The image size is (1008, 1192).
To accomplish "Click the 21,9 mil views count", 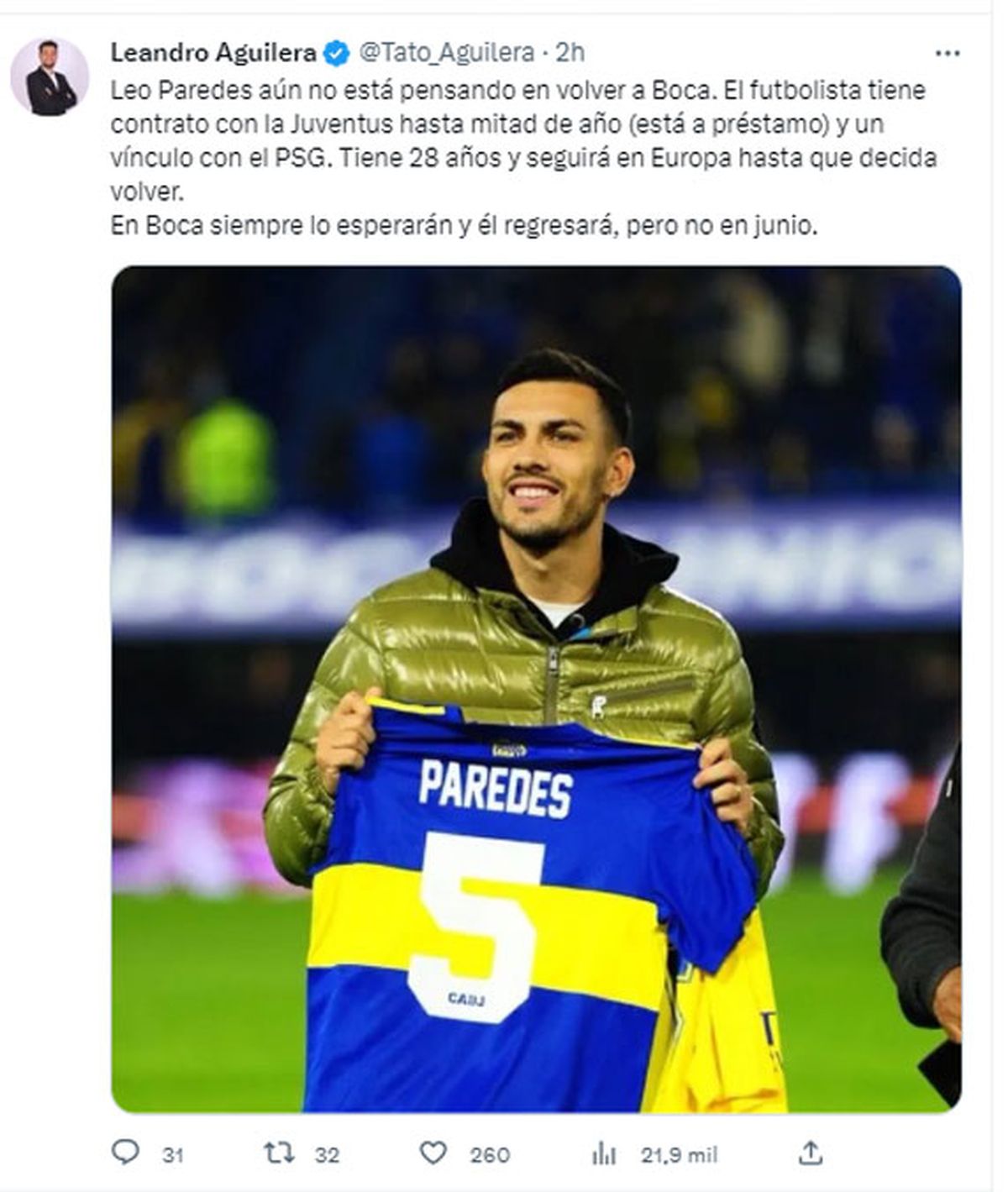I will coord(680,1155).
